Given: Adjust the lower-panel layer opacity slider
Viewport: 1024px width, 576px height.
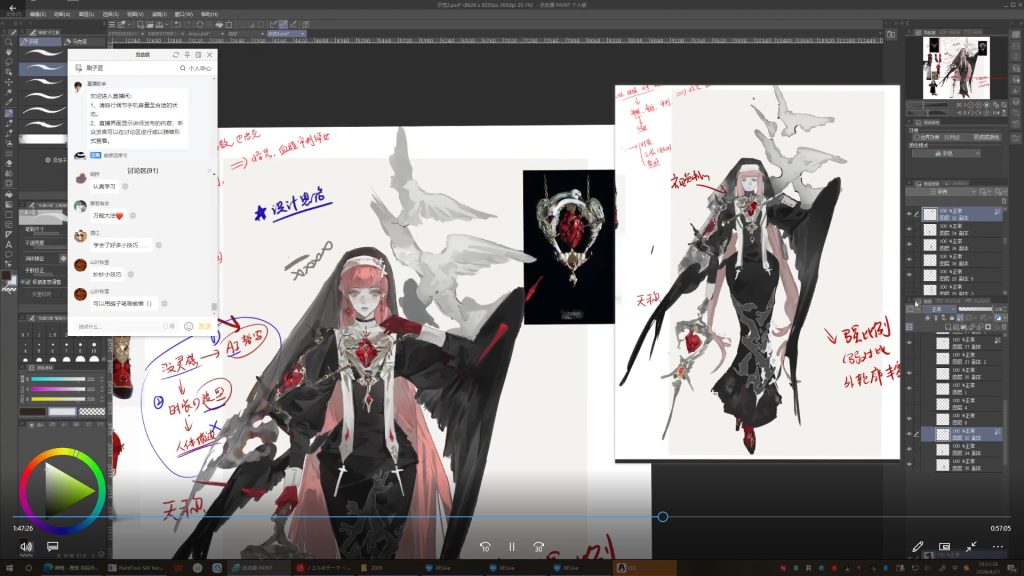Looking at the screenshot, I should pos(974,309).
